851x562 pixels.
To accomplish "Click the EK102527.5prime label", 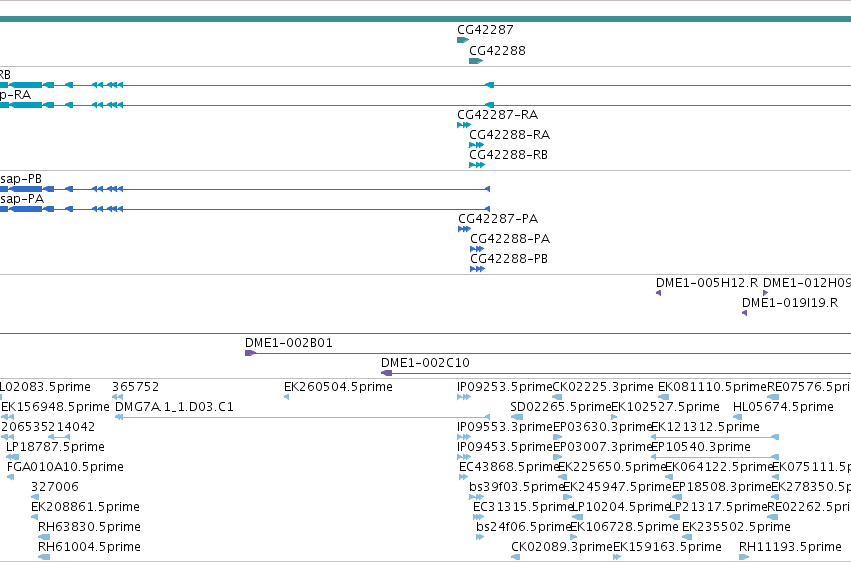I will tap(665, 407).
